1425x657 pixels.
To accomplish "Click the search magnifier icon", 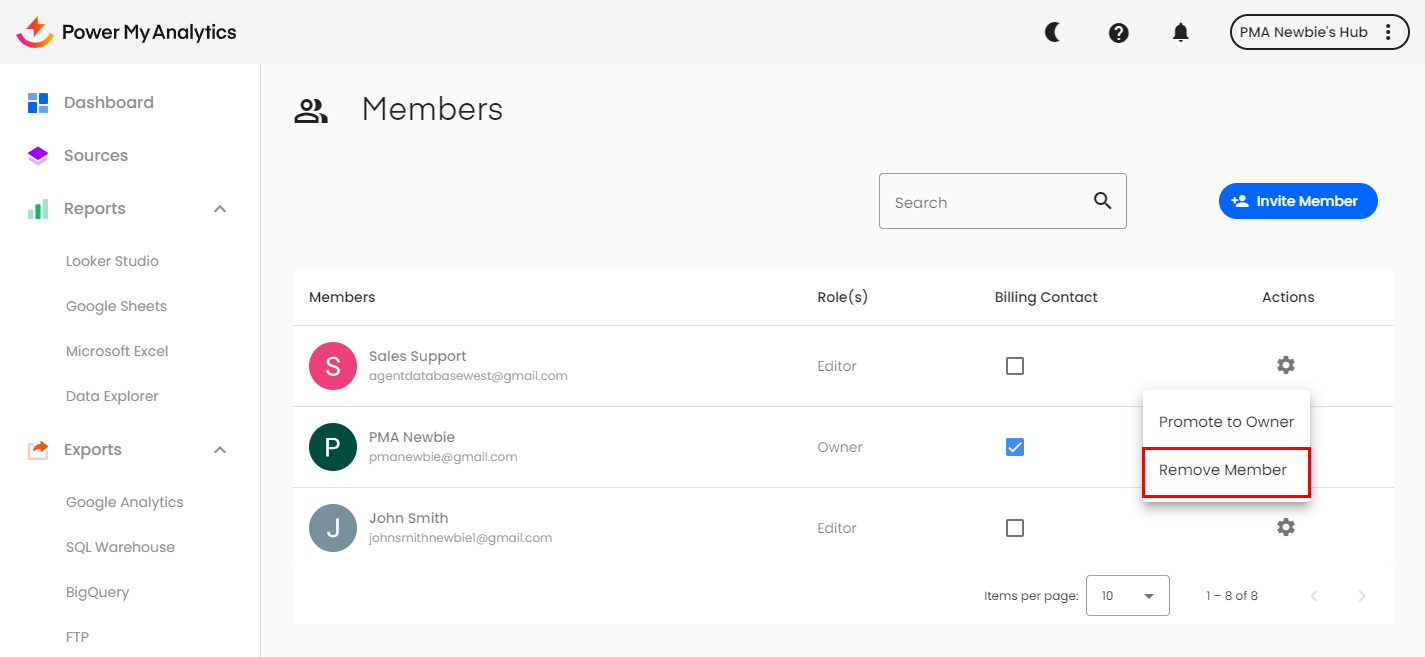I will [1102, 201].
